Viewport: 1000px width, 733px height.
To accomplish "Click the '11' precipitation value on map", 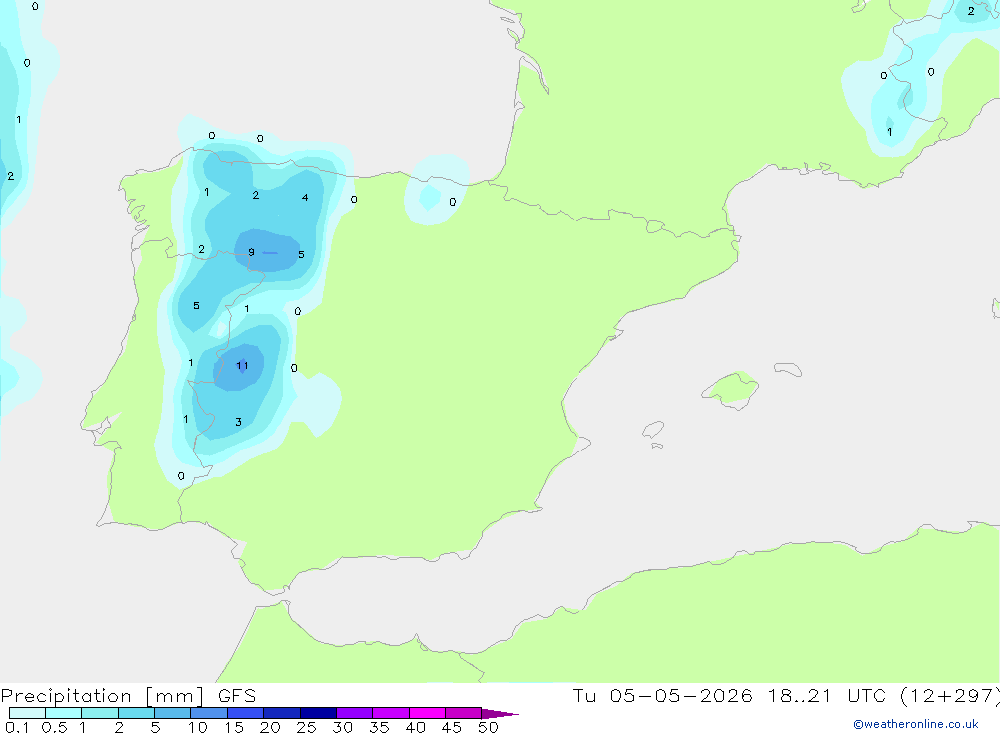I will (242, 366).
